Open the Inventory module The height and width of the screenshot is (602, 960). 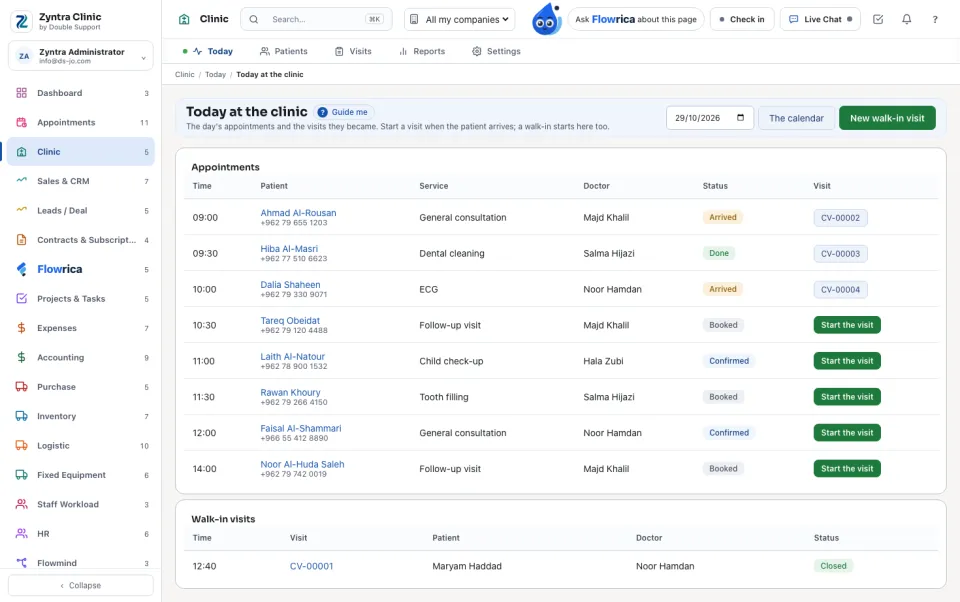[x=81, y=416]
